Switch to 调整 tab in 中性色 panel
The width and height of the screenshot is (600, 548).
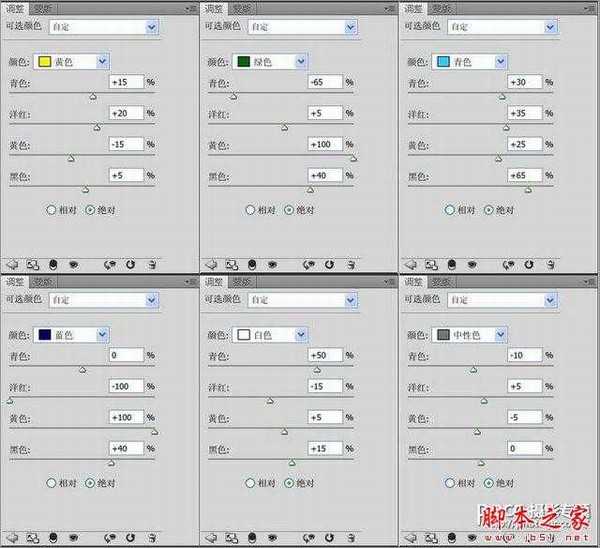tap(413, 282)
